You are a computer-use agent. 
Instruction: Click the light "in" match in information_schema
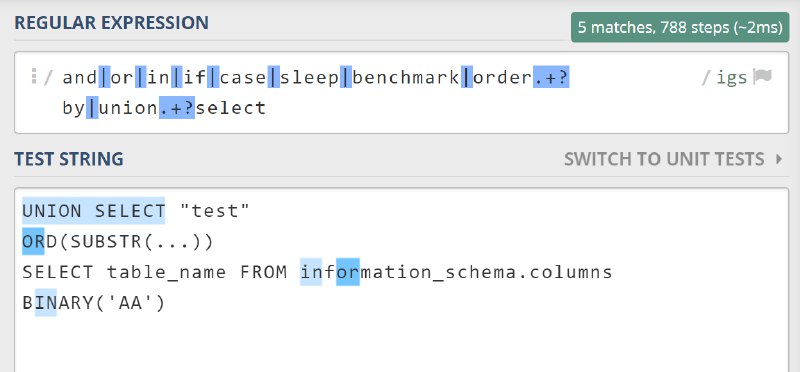click(x=311, y=272)
